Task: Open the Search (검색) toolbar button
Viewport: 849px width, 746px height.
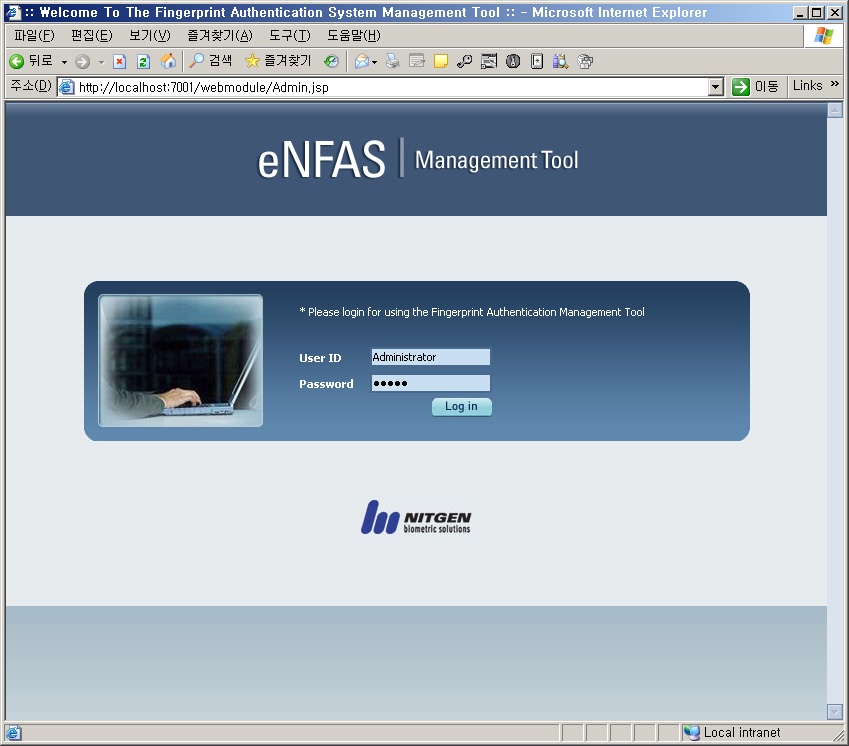Action: (x=210, y=61)
